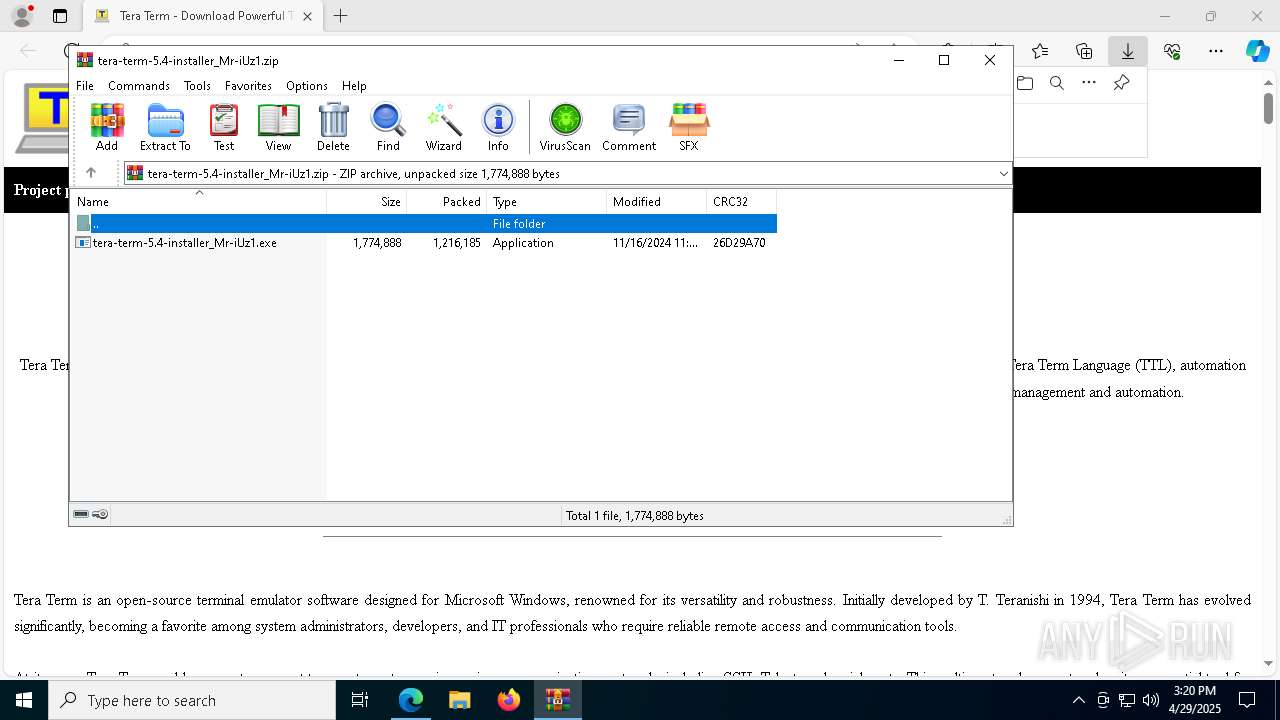Go up one level with the arrow
Viewport: 1280px width, 720px height.
(91, 173)
